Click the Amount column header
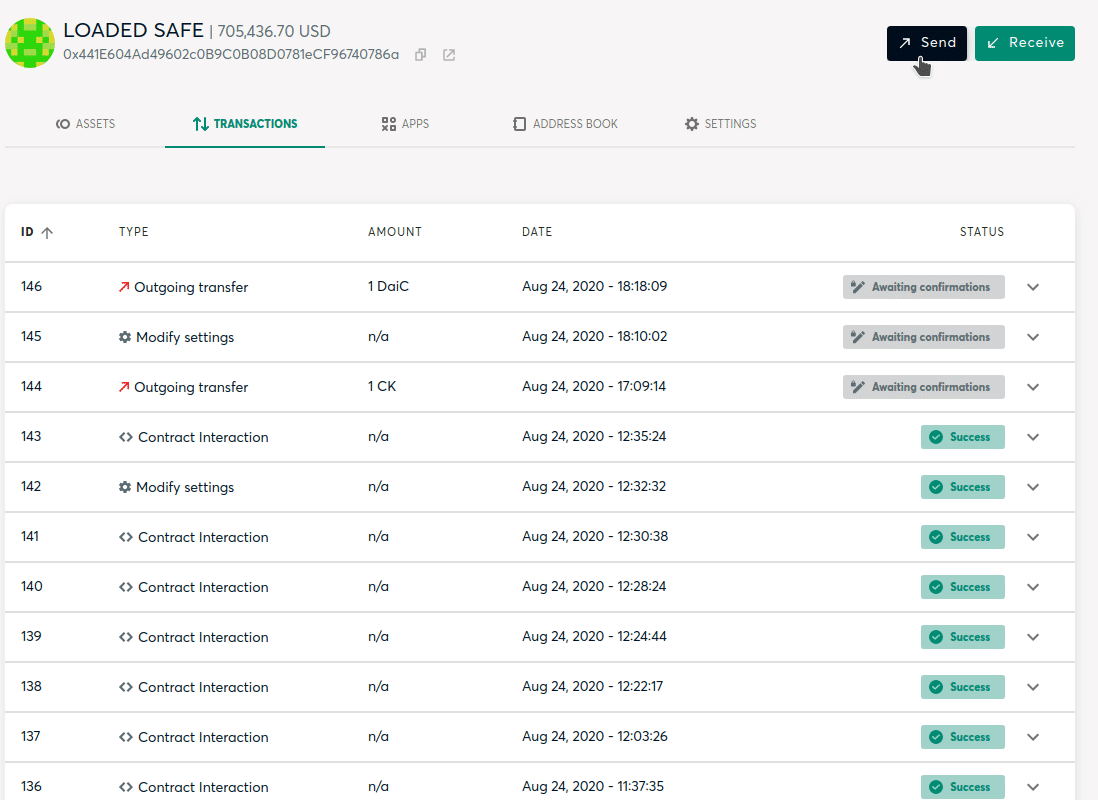 coord(395,232)
